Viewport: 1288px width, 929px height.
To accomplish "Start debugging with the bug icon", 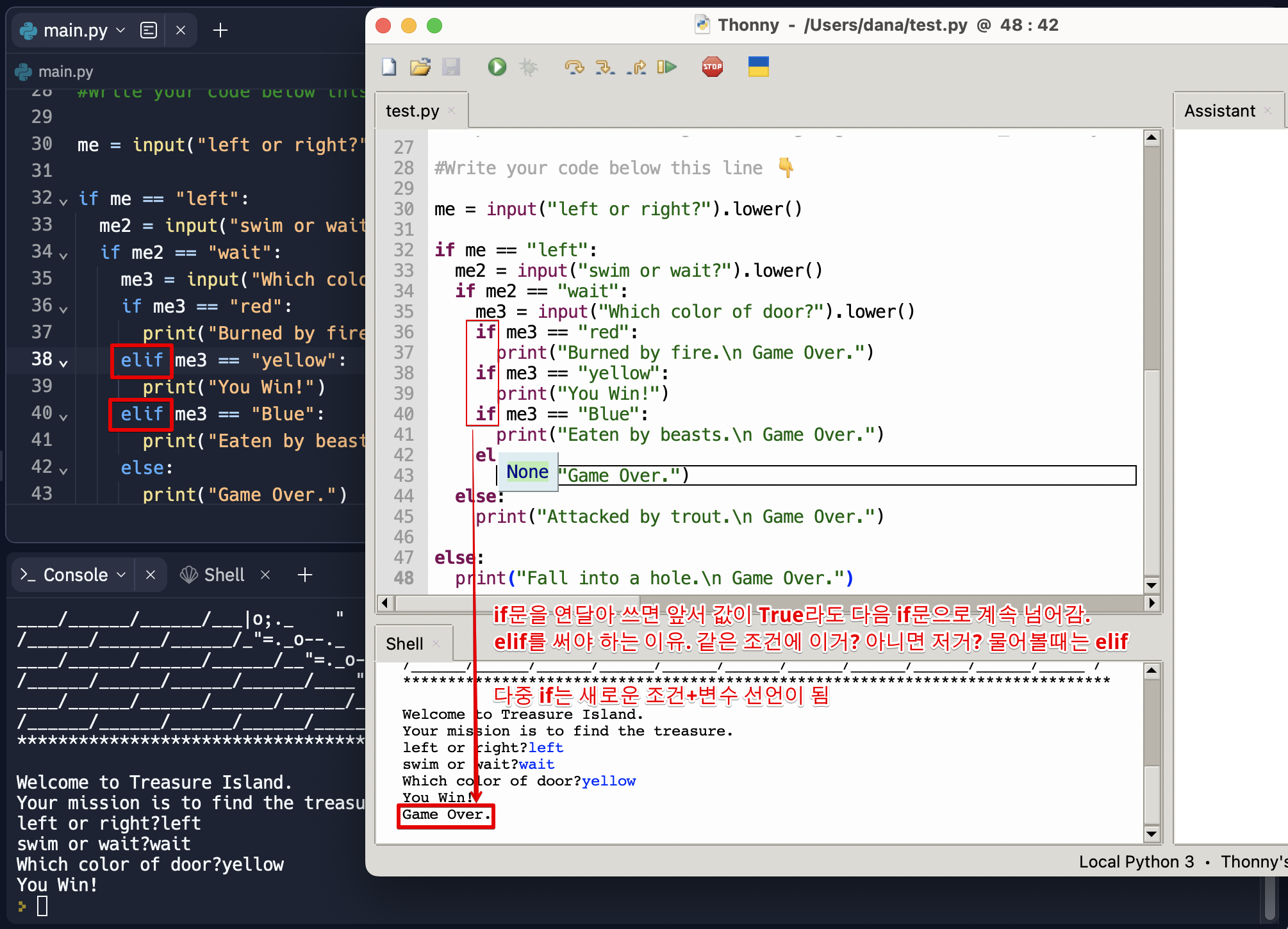I will tap(528, 67).
